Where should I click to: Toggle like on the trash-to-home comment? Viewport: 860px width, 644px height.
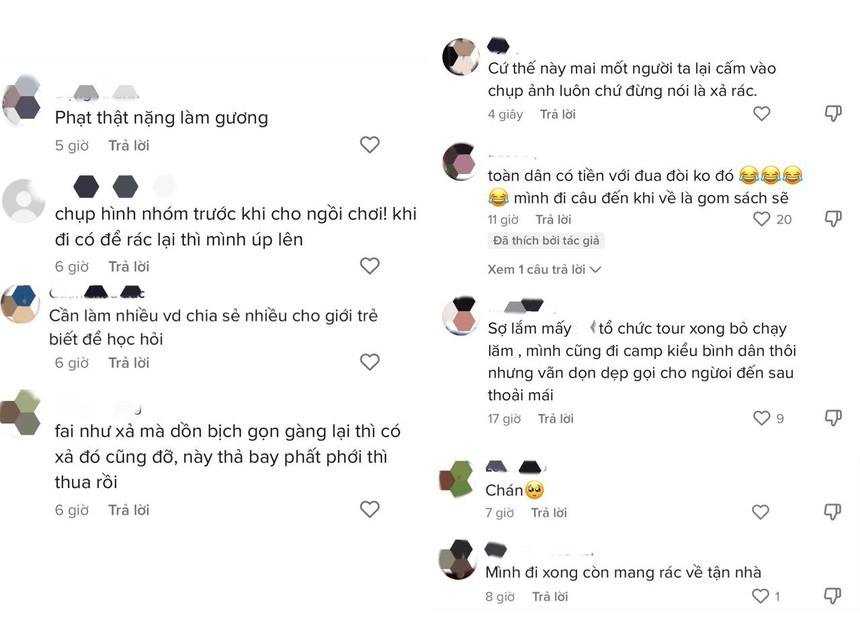(761, 596)
